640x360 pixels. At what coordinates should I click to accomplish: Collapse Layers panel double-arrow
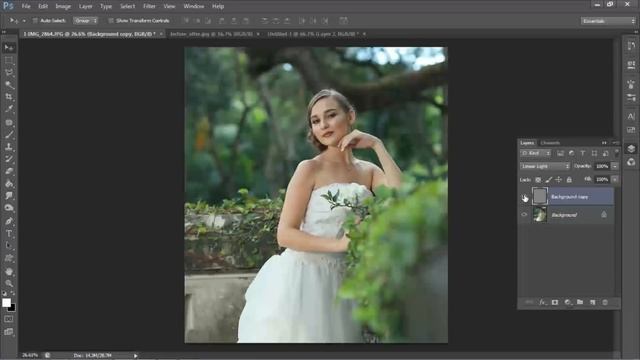604,143
